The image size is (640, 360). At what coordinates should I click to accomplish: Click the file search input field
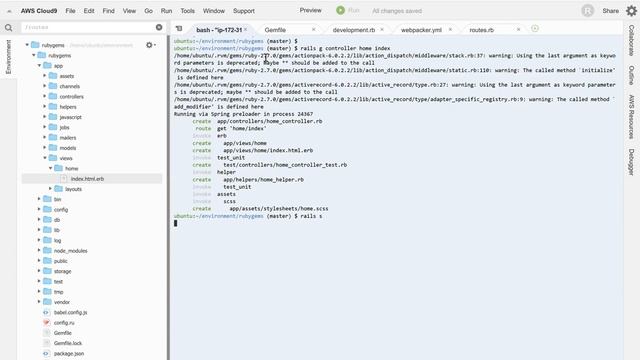88,27
